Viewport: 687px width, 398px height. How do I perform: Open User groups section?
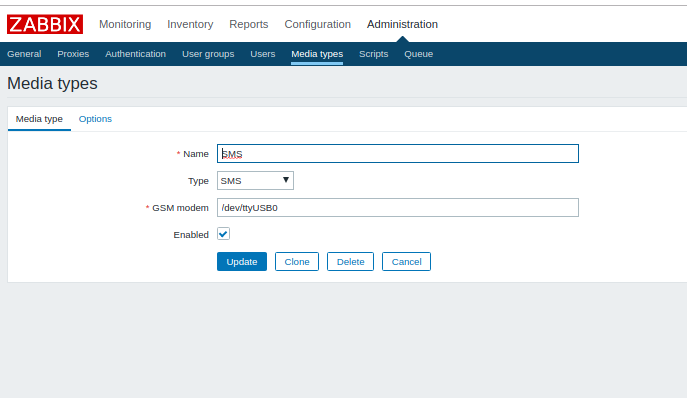point(208,54)
